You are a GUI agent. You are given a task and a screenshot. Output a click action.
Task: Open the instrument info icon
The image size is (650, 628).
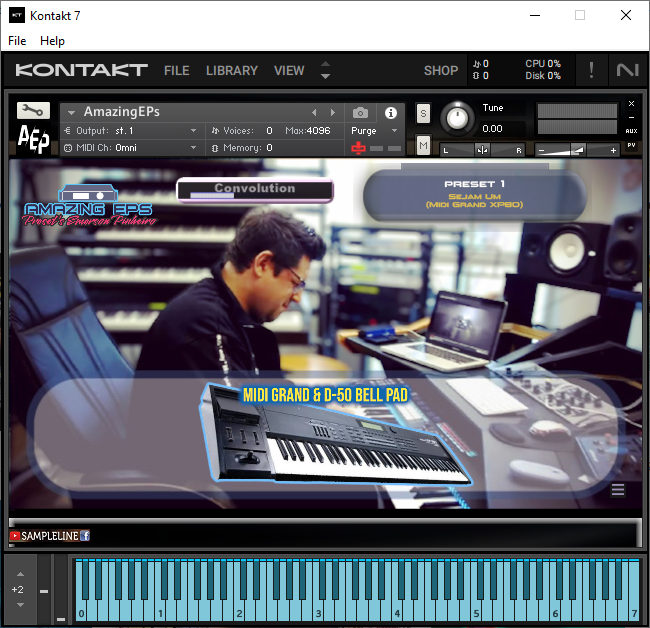click(x=390, y=113)
